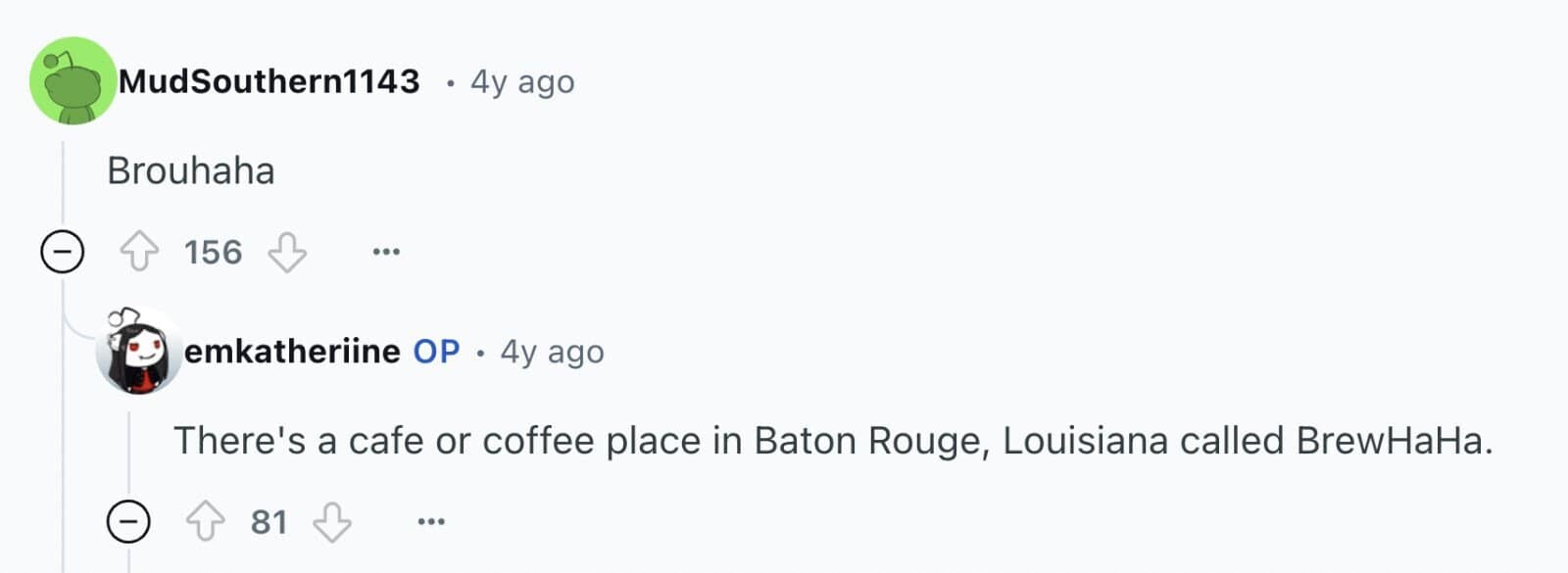Click the timestamp on MudSouthern1143's comment

pos(522,81)
